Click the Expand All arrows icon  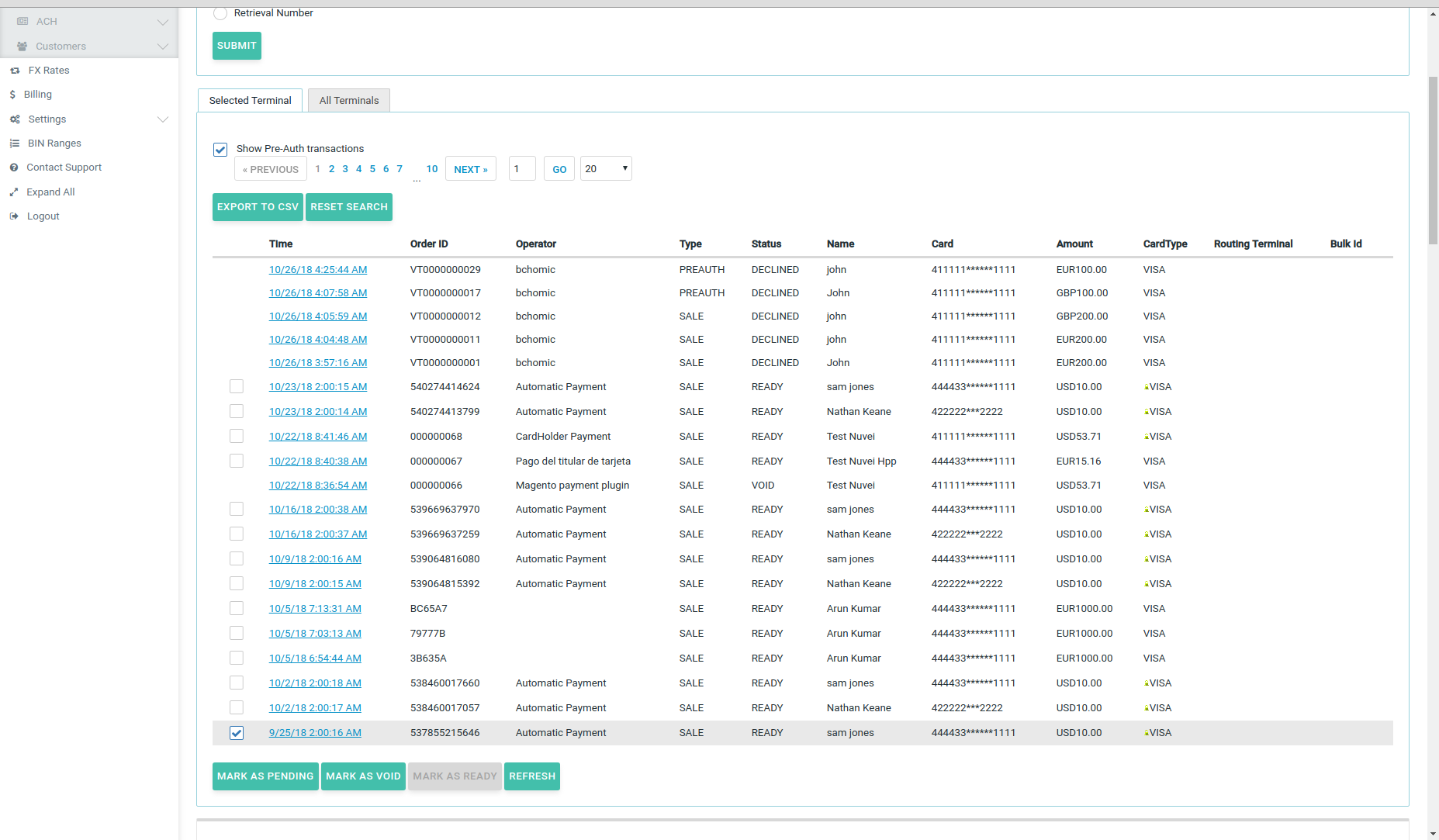(14, 192)
